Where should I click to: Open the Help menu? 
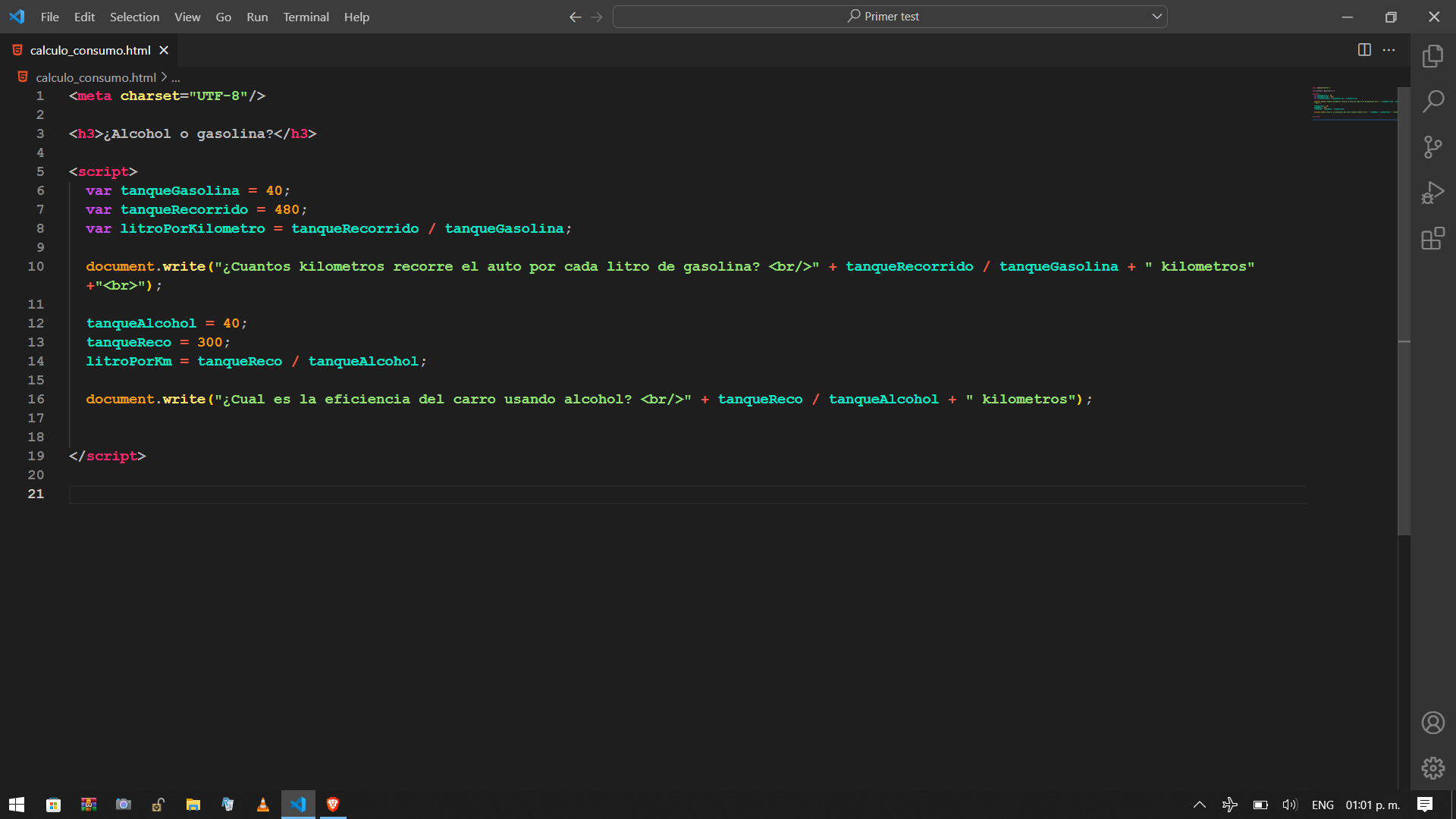[x=356, y=17]
